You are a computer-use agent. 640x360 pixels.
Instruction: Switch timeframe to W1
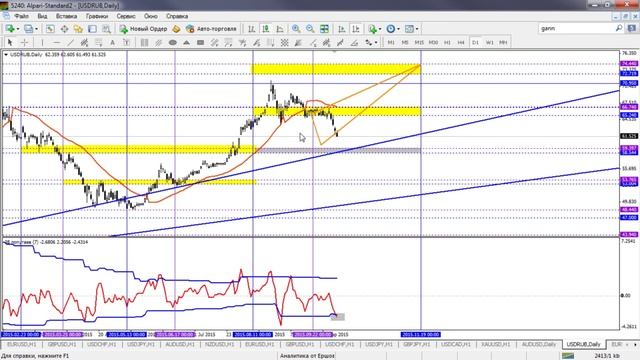click(490, 42)
